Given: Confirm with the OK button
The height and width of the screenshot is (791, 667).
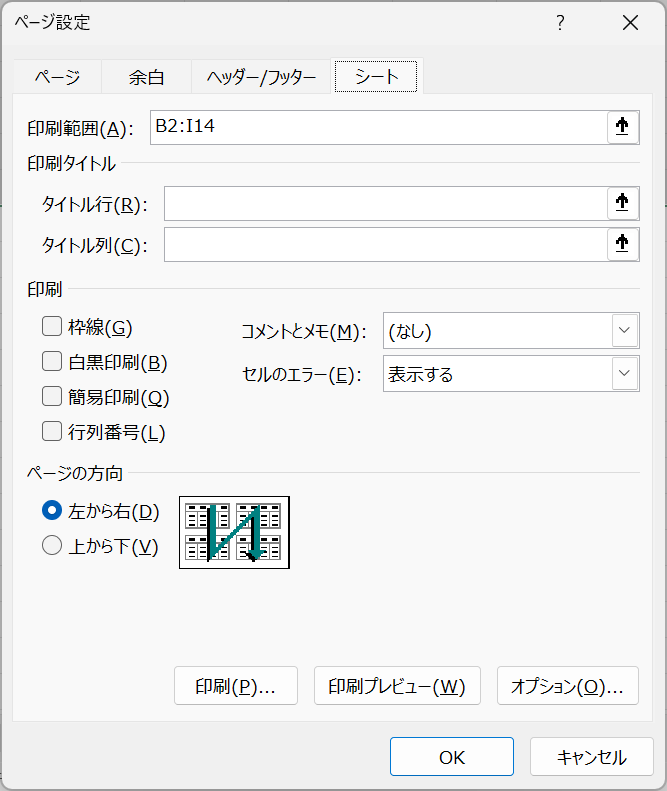Looking at the screenshot, I should click(452, 757).
